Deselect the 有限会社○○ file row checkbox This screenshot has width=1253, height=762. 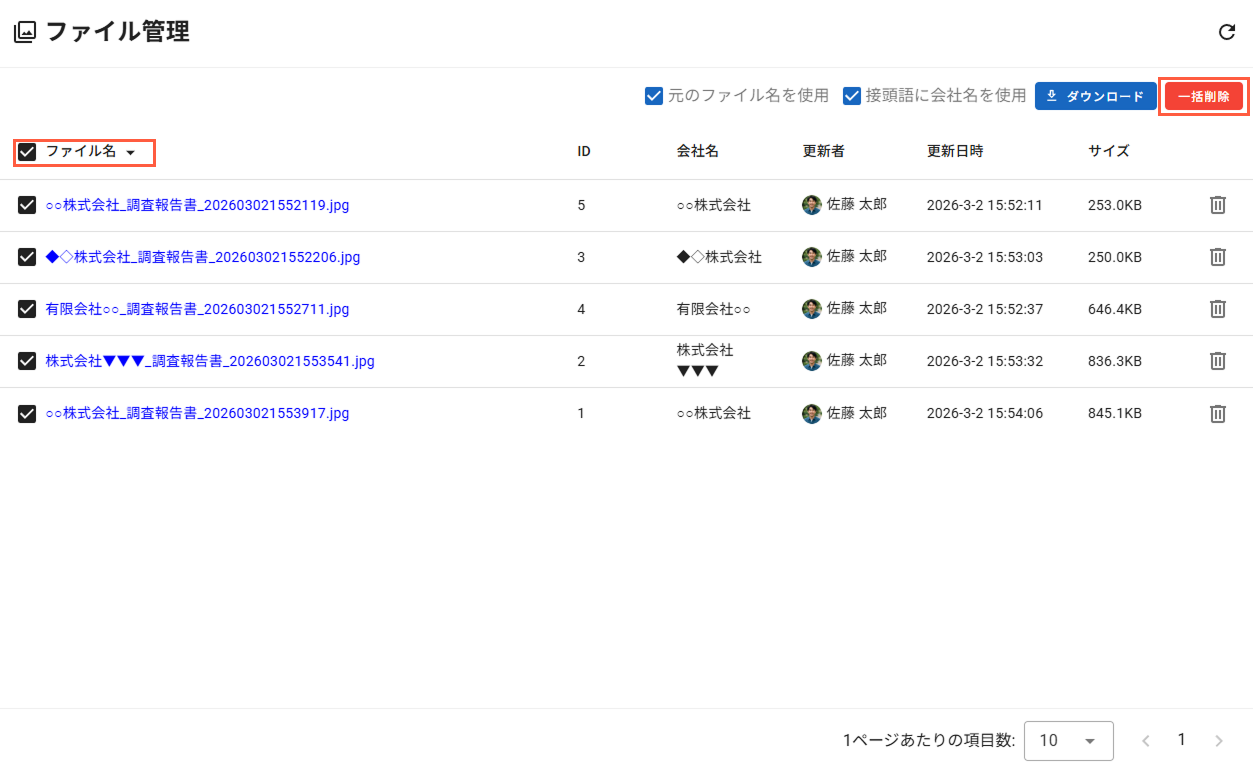(x=28, y=309)
